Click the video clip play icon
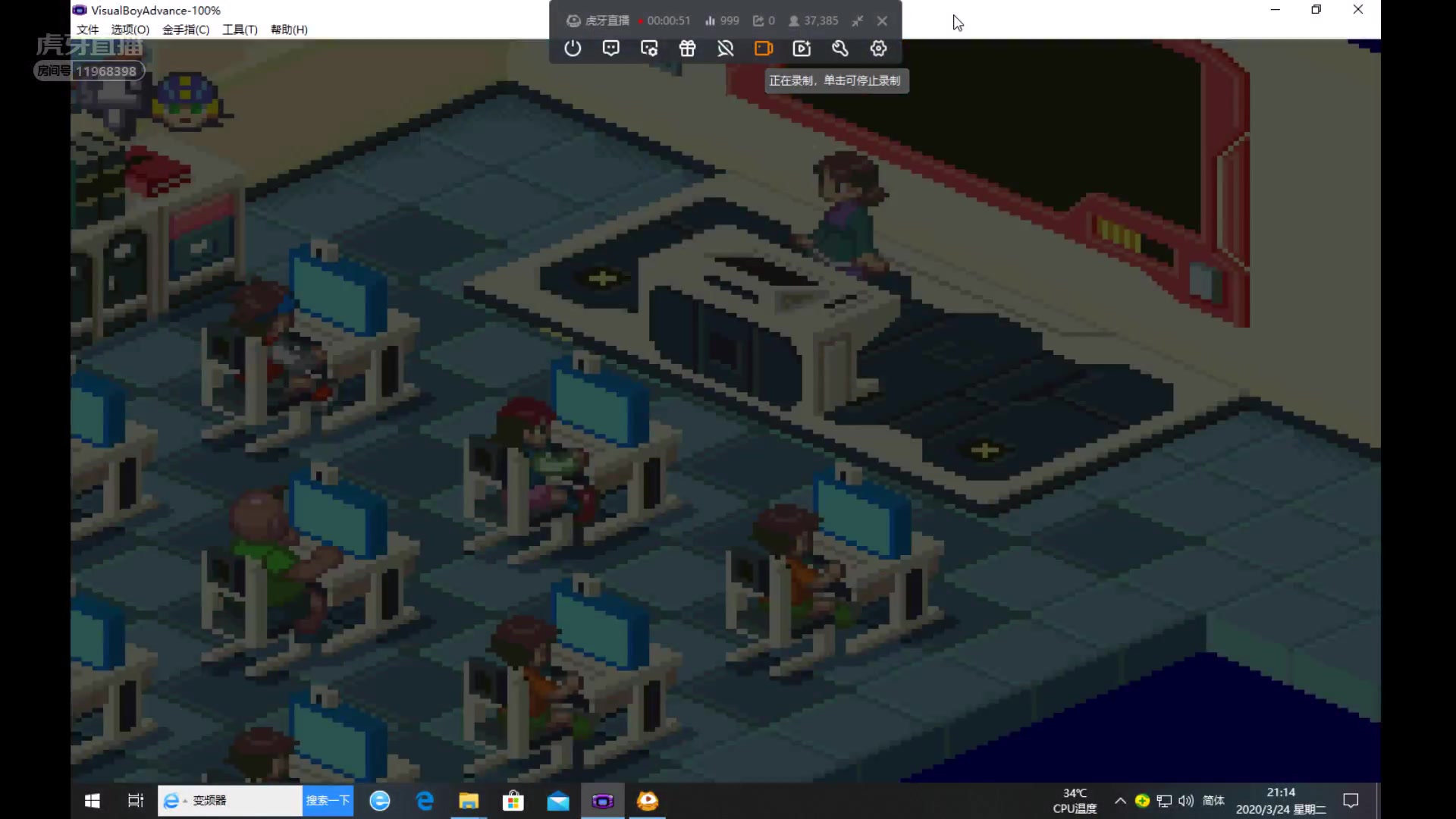 click(x=802, y=49)
